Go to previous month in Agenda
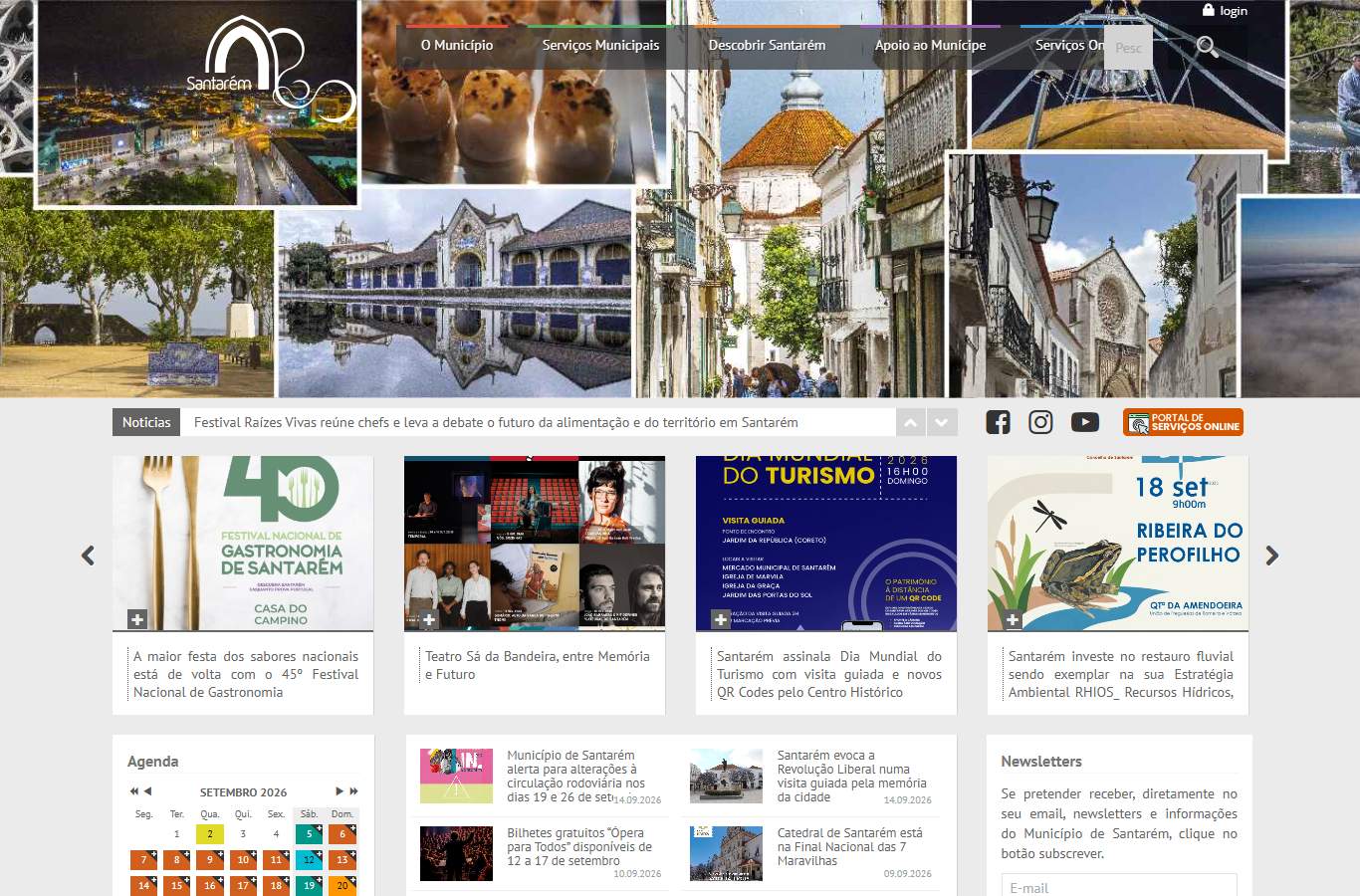 (148, 791)
